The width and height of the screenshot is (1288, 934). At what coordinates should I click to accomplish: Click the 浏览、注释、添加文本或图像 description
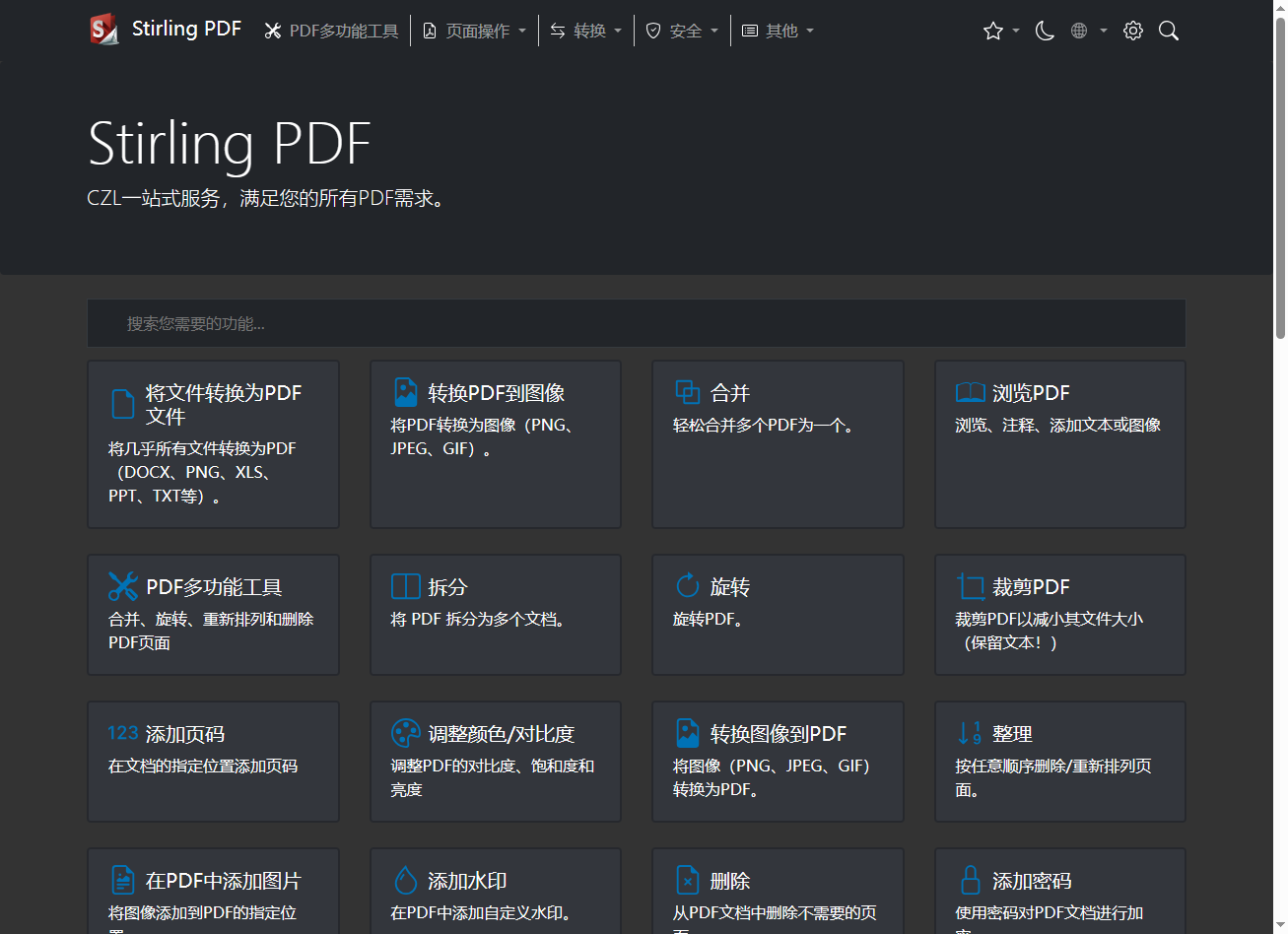pyautogui.click(x=1058, y=425)
